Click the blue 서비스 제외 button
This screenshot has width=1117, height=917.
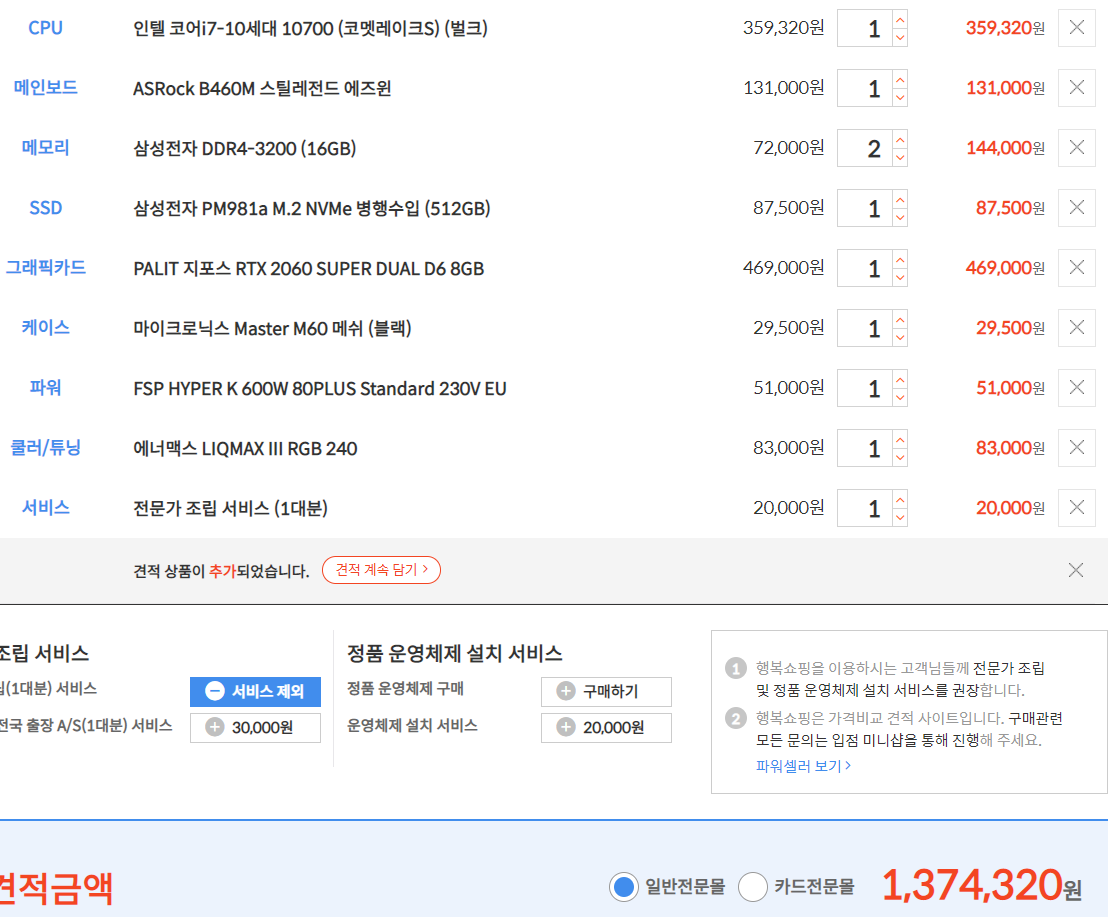[x=255, y=691]
